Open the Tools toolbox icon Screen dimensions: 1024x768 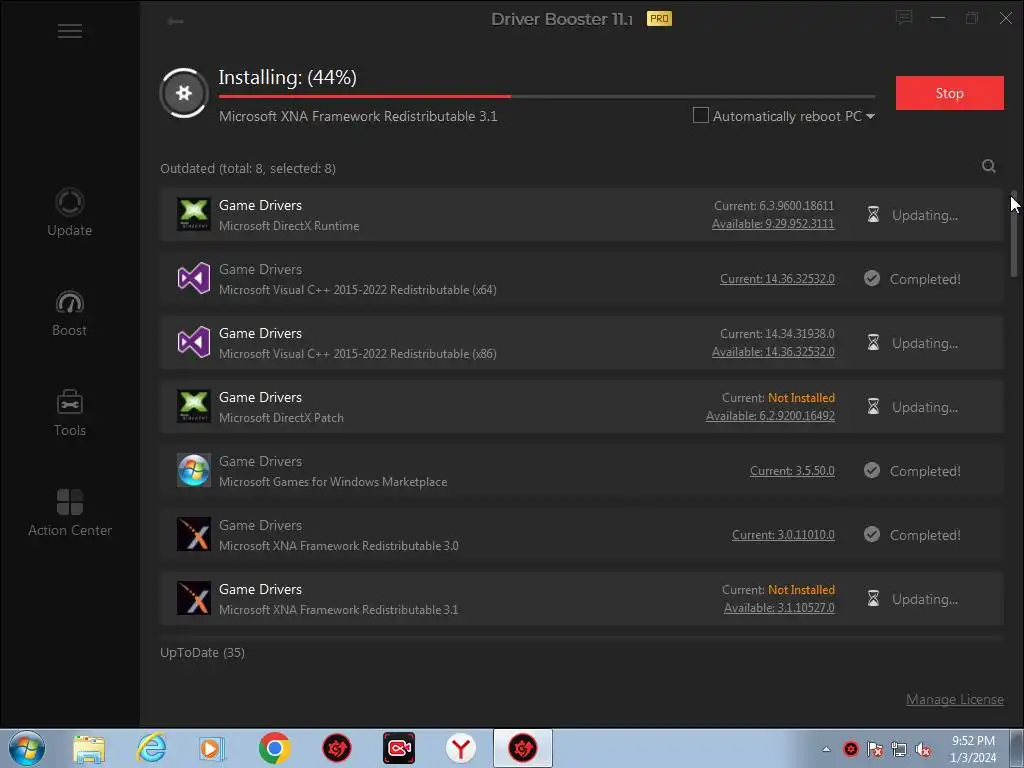tap(70, 402)
